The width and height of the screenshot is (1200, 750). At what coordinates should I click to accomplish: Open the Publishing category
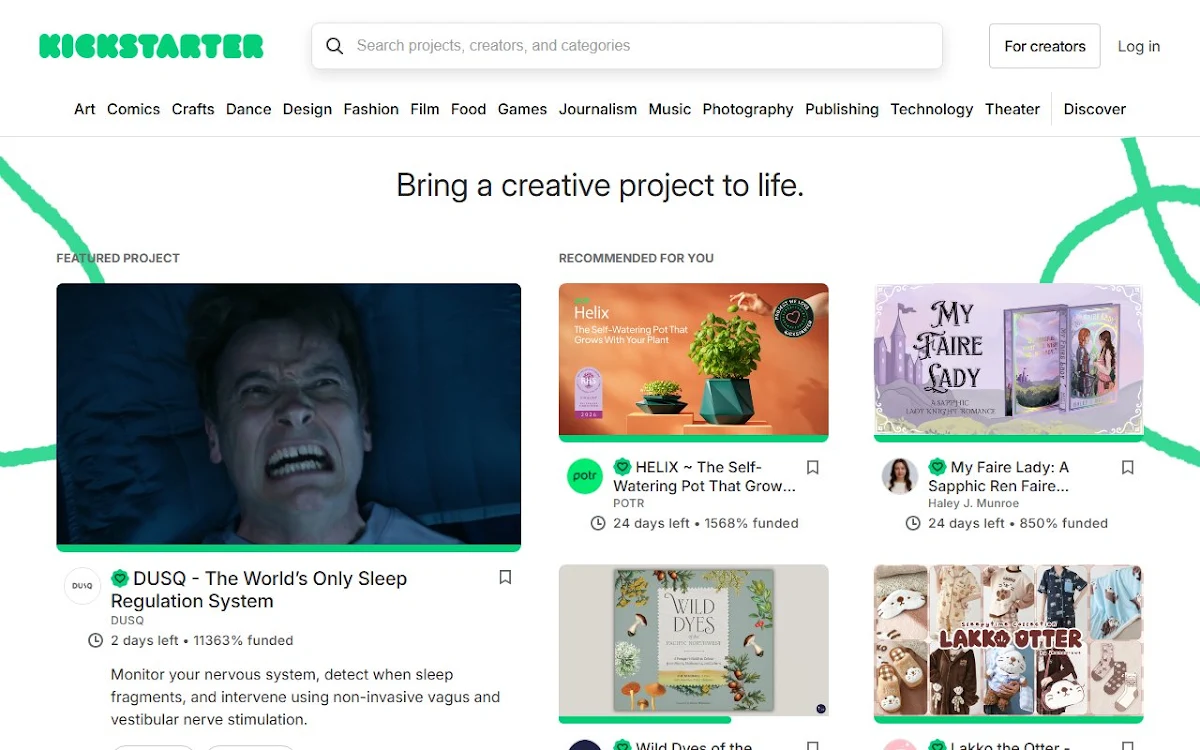(842, 109)
